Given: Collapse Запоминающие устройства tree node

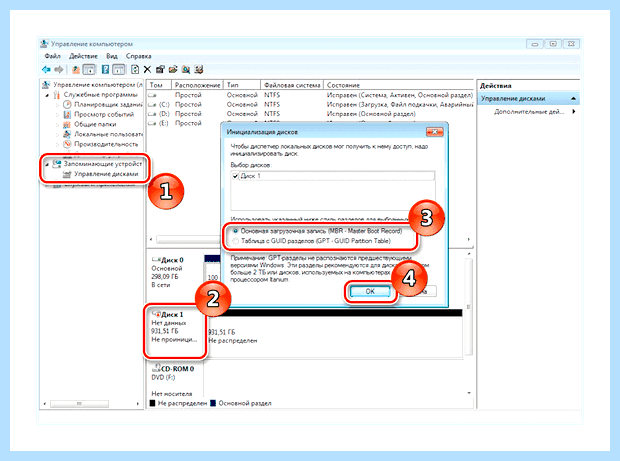Looking at the screenshot, I should click(x=47, y=164).
